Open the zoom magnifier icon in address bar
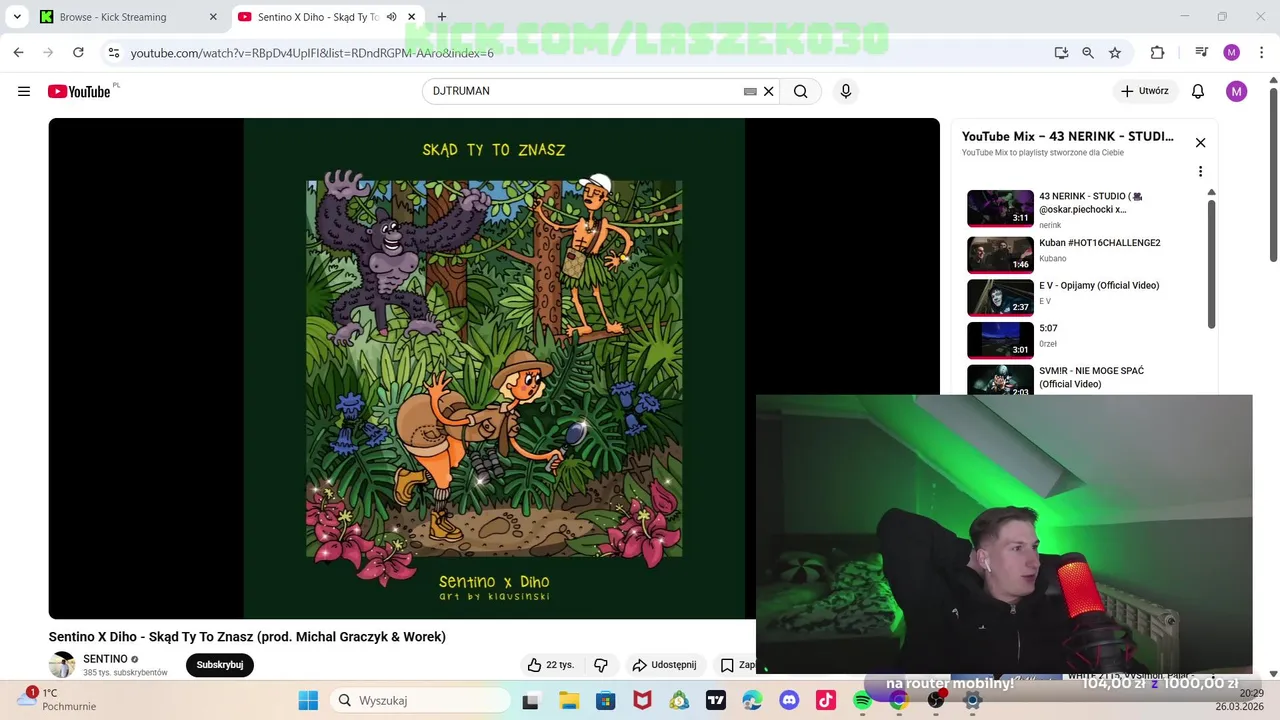1280x720 pixels. (1088, 53)
